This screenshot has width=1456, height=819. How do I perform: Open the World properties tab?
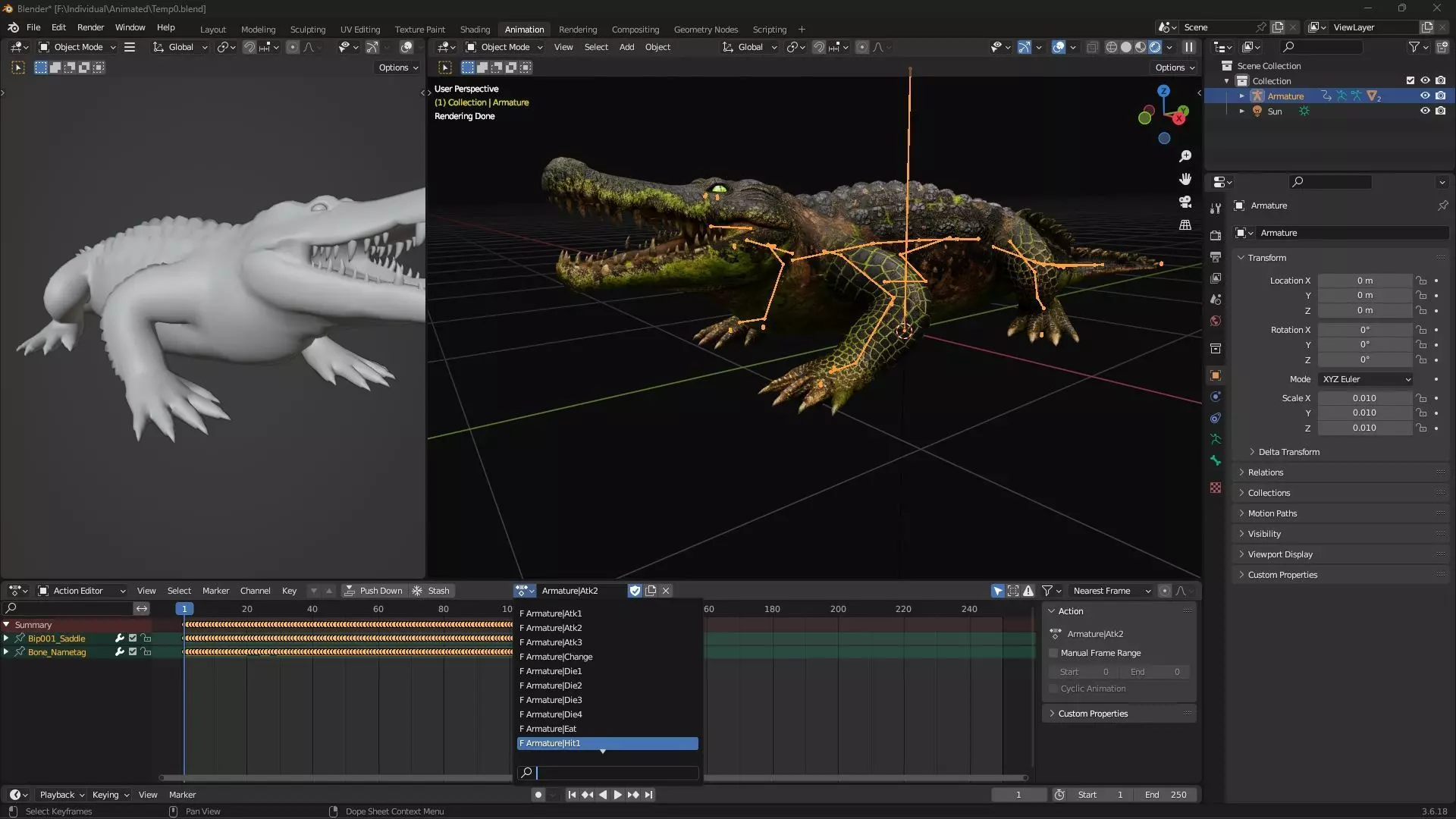point(1216,321)
